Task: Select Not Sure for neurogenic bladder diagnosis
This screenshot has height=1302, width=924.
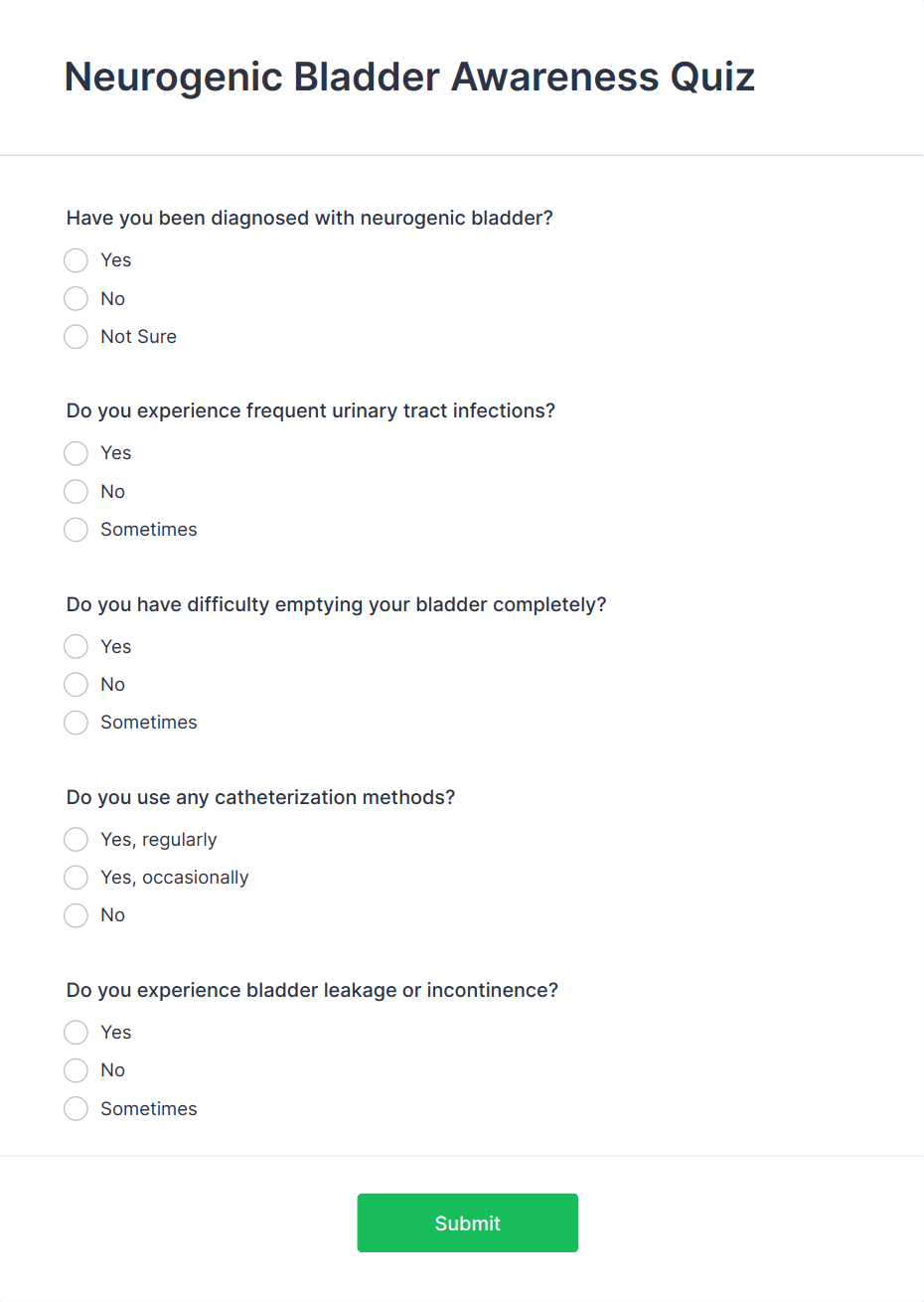Action: pyautogui.click(x=77, y=337)
